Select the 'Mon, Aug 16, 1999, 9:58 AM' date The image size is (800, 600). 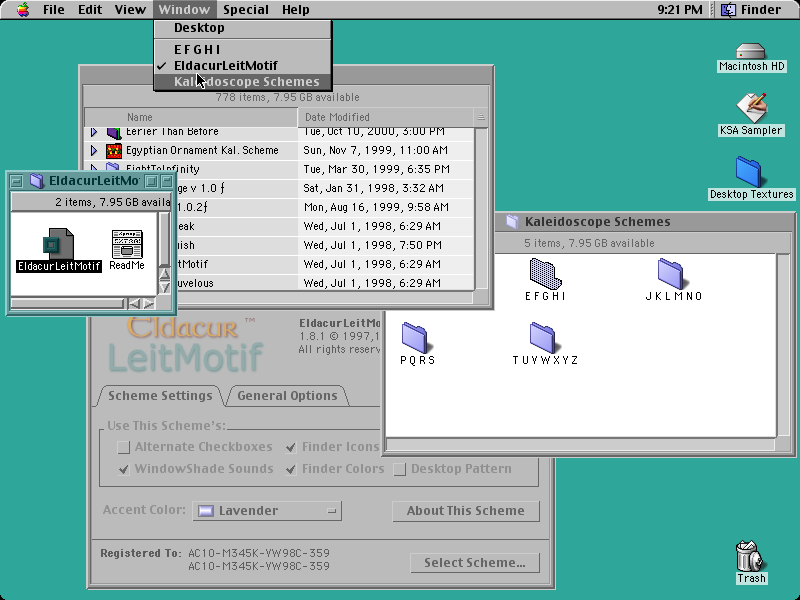click(x=377, y=207)
